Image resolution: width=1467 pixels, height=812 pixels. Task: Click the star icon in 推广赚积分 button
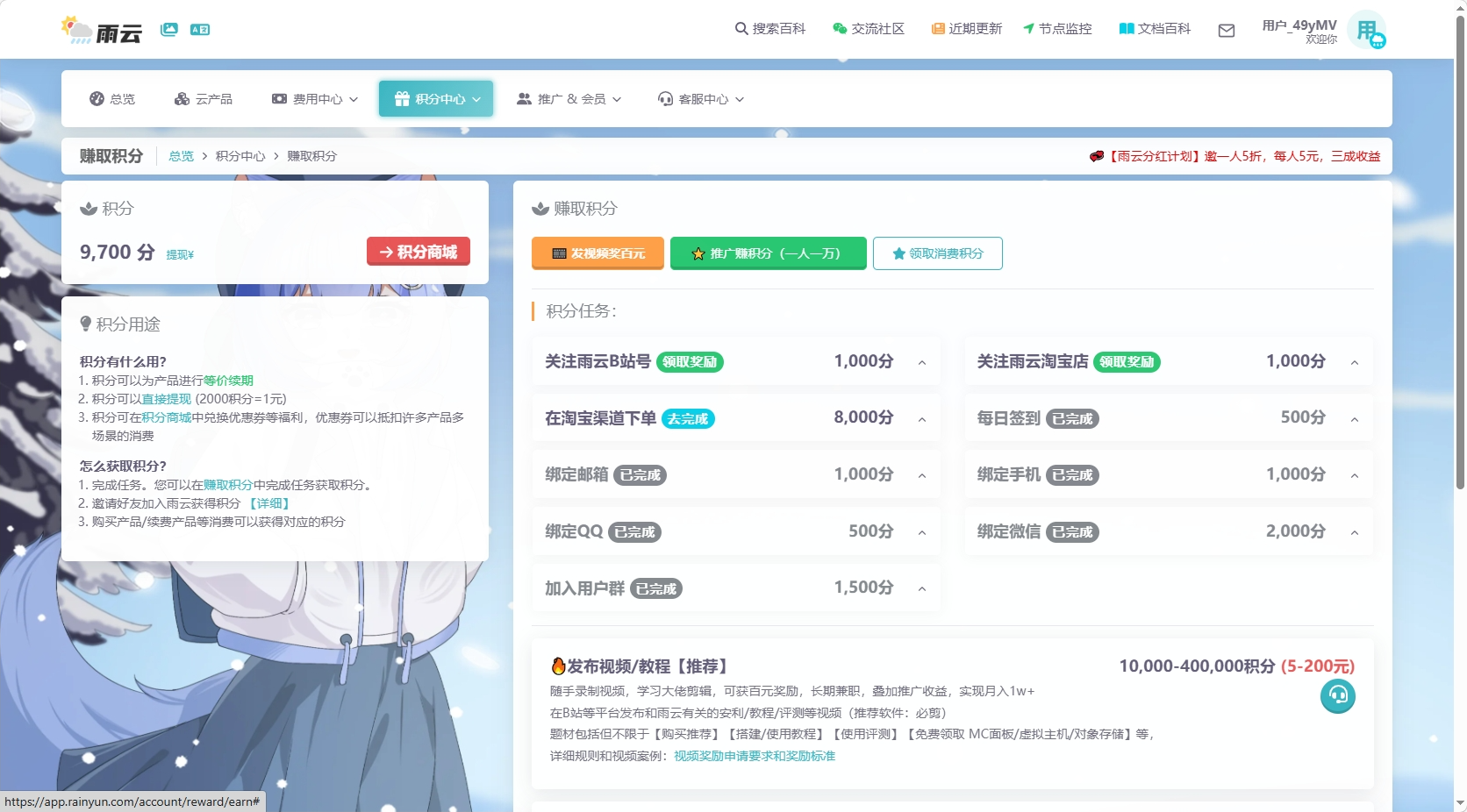coord(698,254)
